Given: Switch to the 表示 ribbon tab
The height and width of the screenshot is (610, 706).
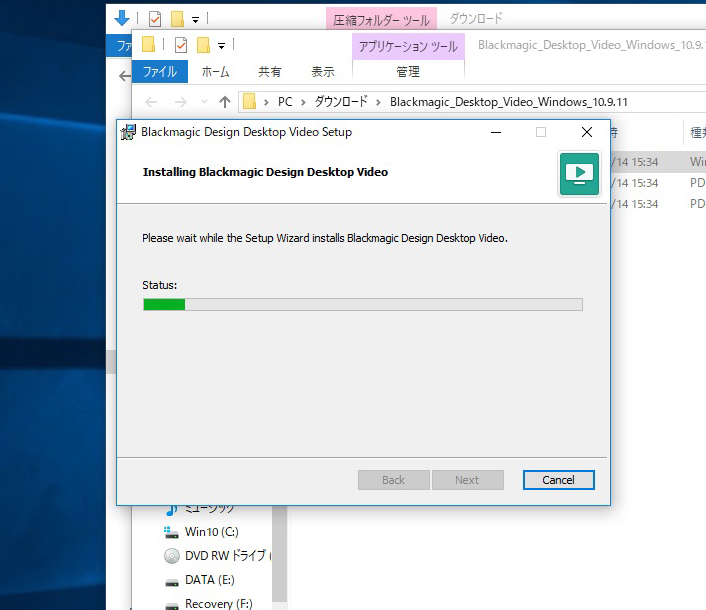Looking at the screenshot, I should pos(323,72).
